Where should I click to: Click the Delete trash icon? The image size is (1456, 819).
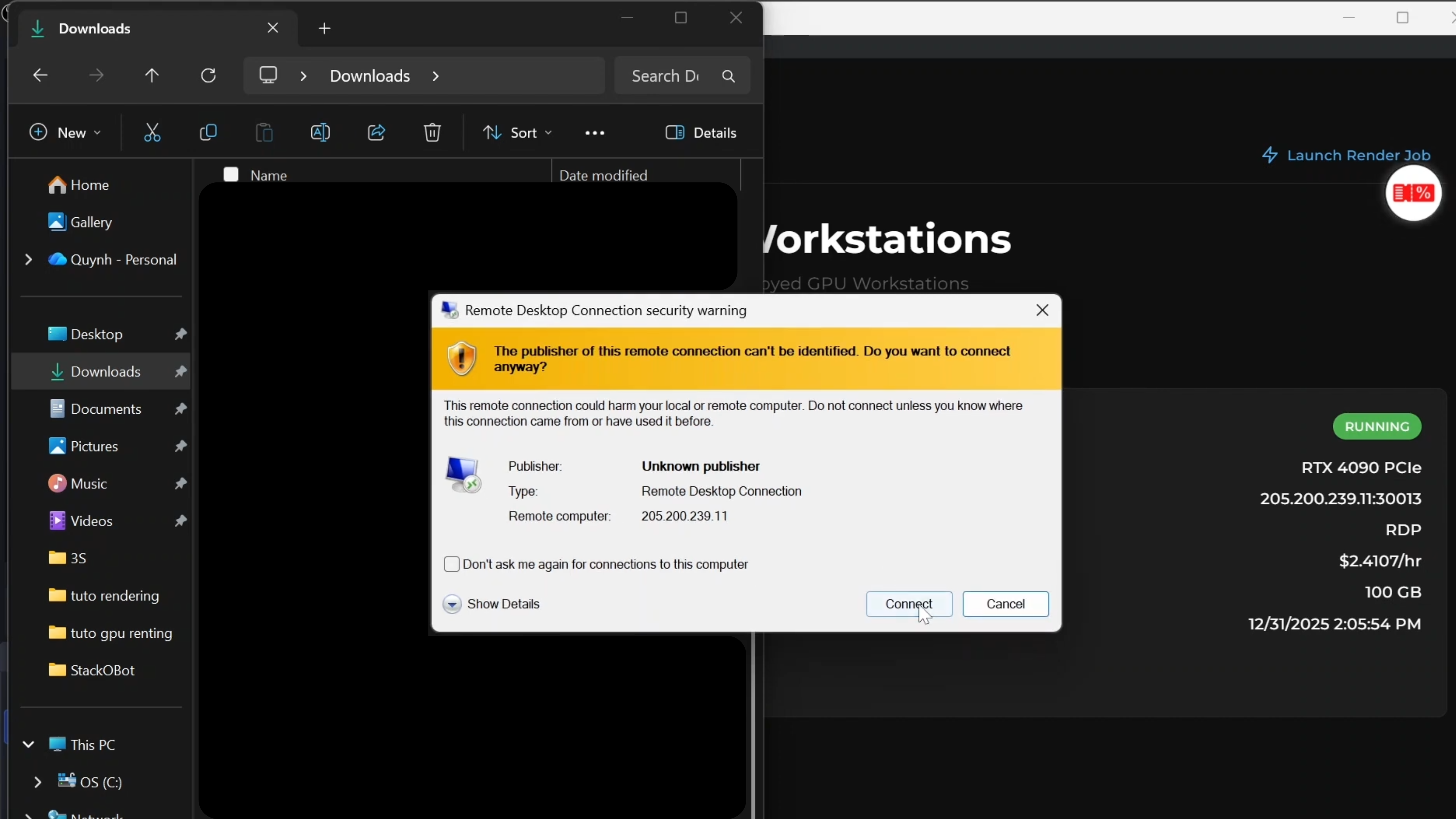point(432,132)
